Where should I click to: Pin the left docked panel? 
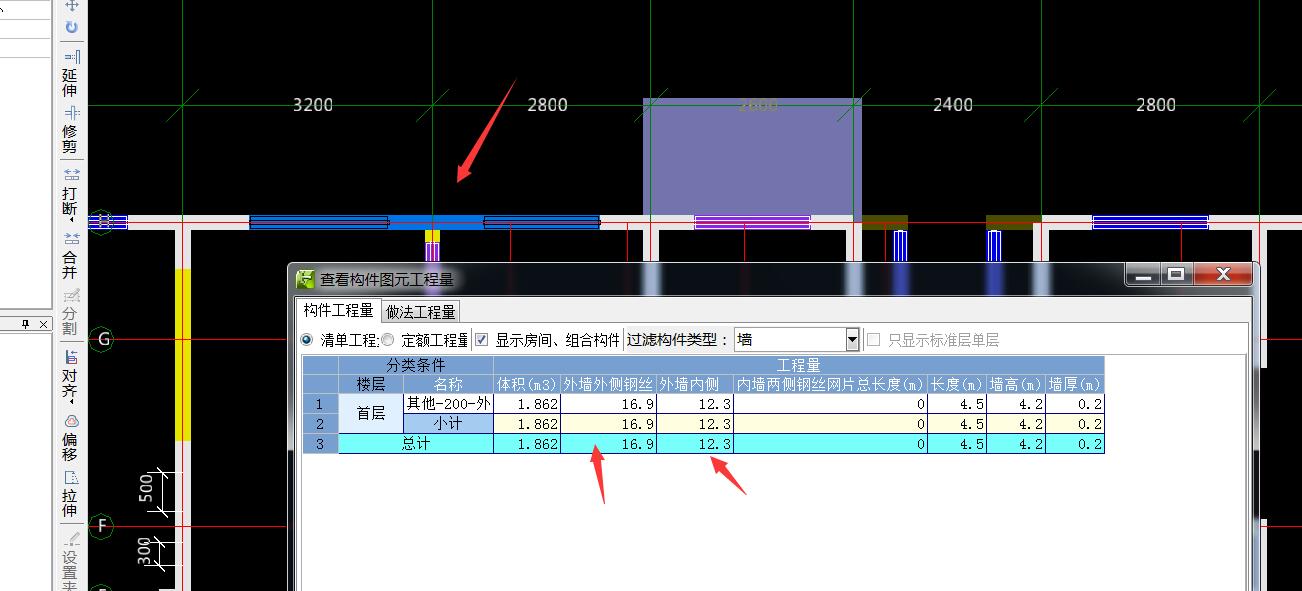coord(27,324)
